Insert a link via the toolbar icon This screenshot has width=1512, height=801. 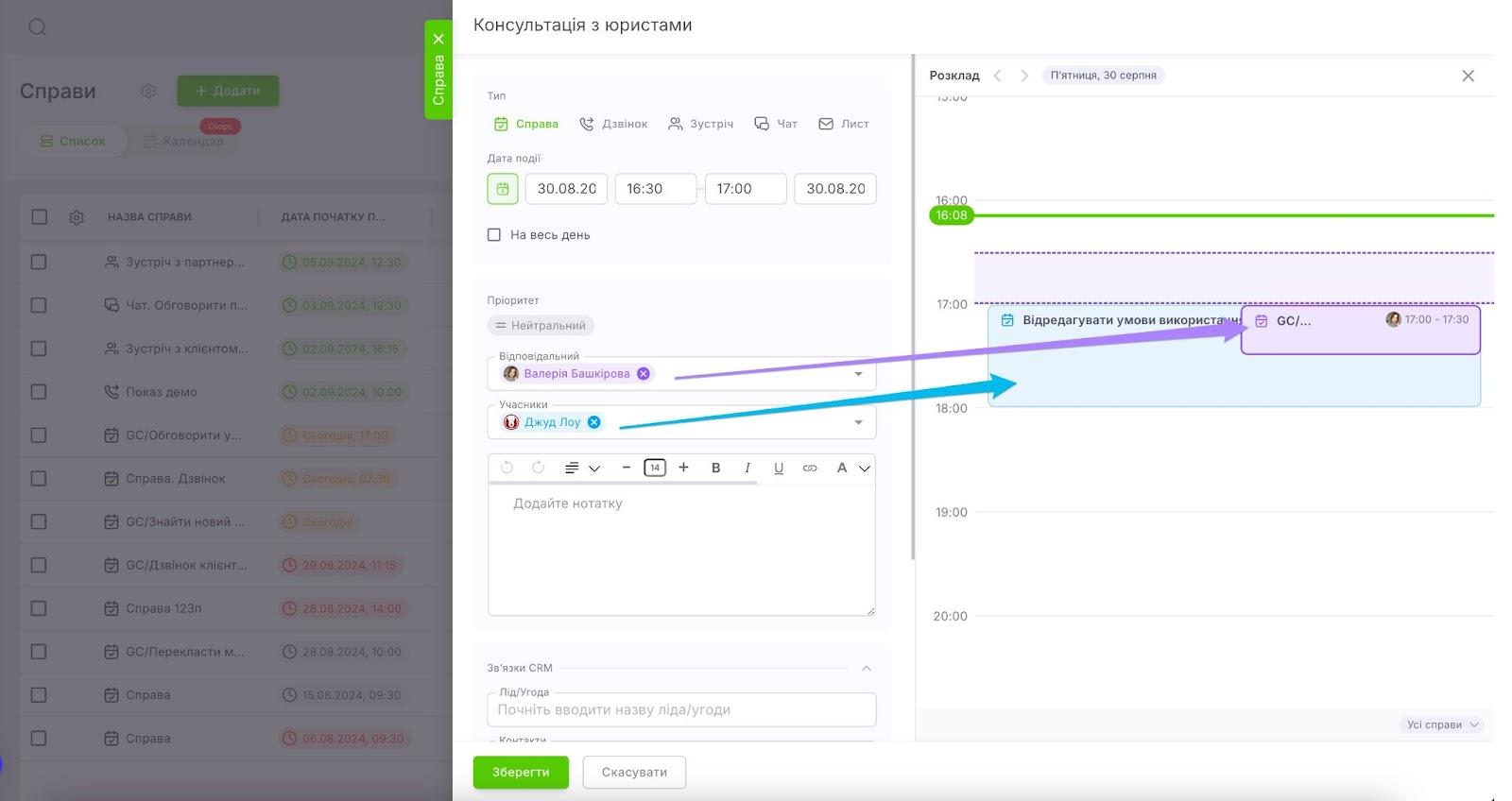click(x=810, y=468)
